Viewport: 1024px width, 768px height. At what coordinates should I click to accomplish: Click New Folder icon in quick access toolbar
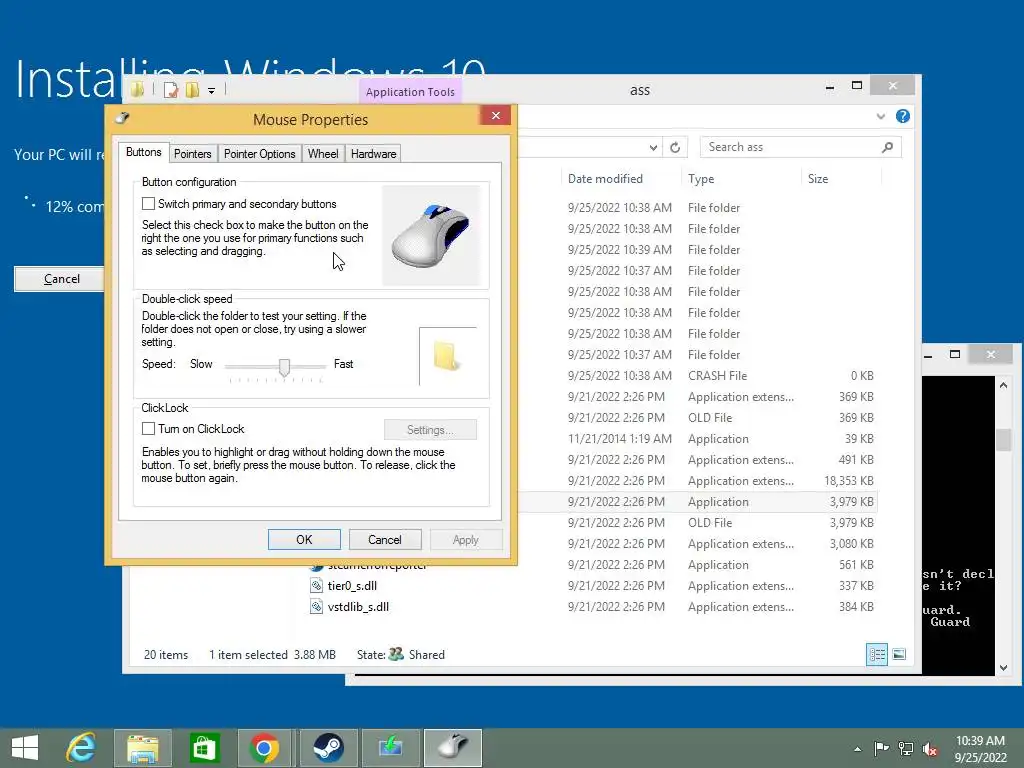pyautogui.click(x=192, y=90)
